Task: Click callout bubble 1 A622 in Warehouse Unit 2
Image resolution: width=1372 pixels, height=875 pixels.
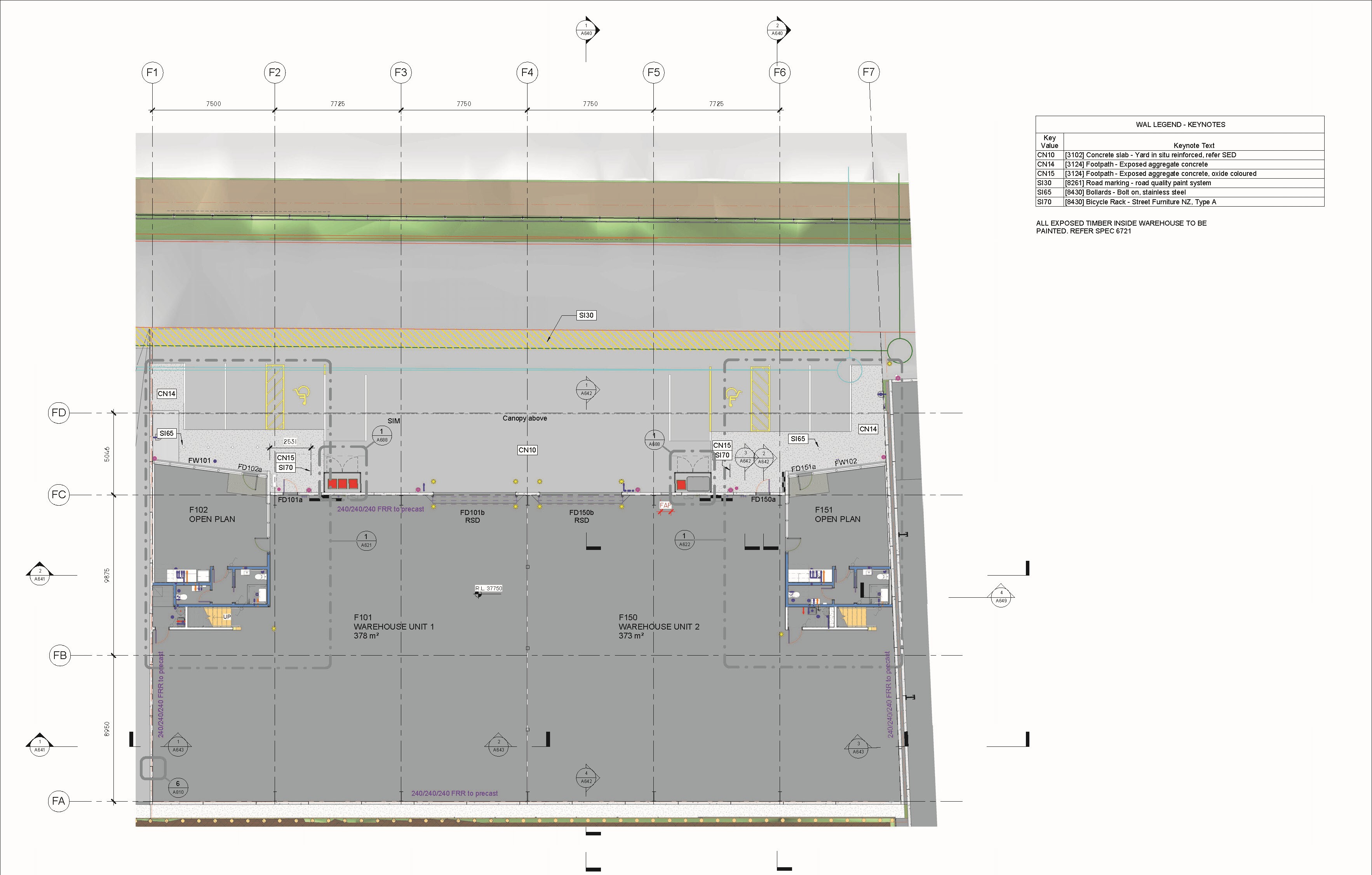Action: click(x=684, y=539)
